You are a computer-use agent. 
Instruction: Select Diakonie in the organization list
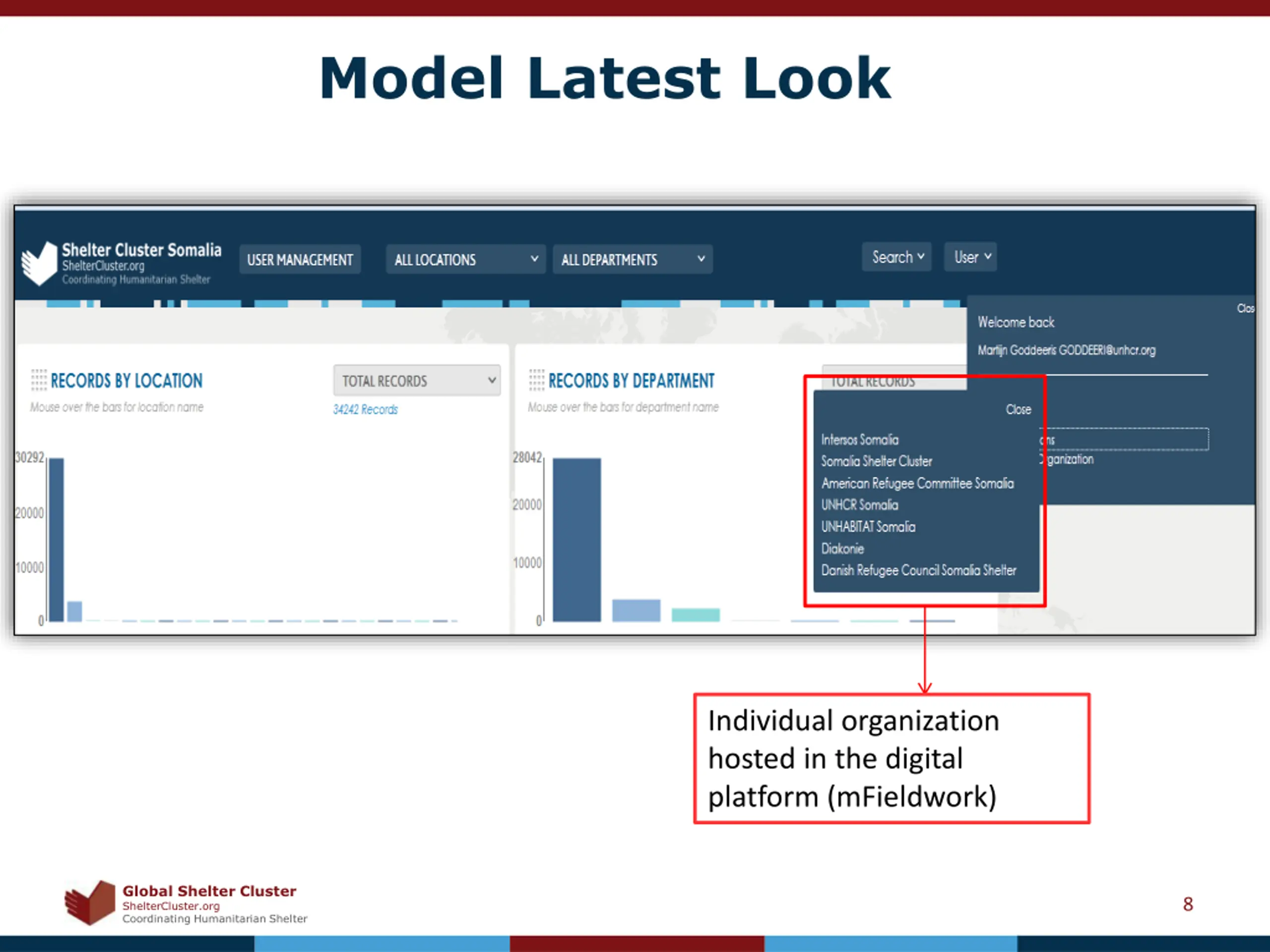842,548
